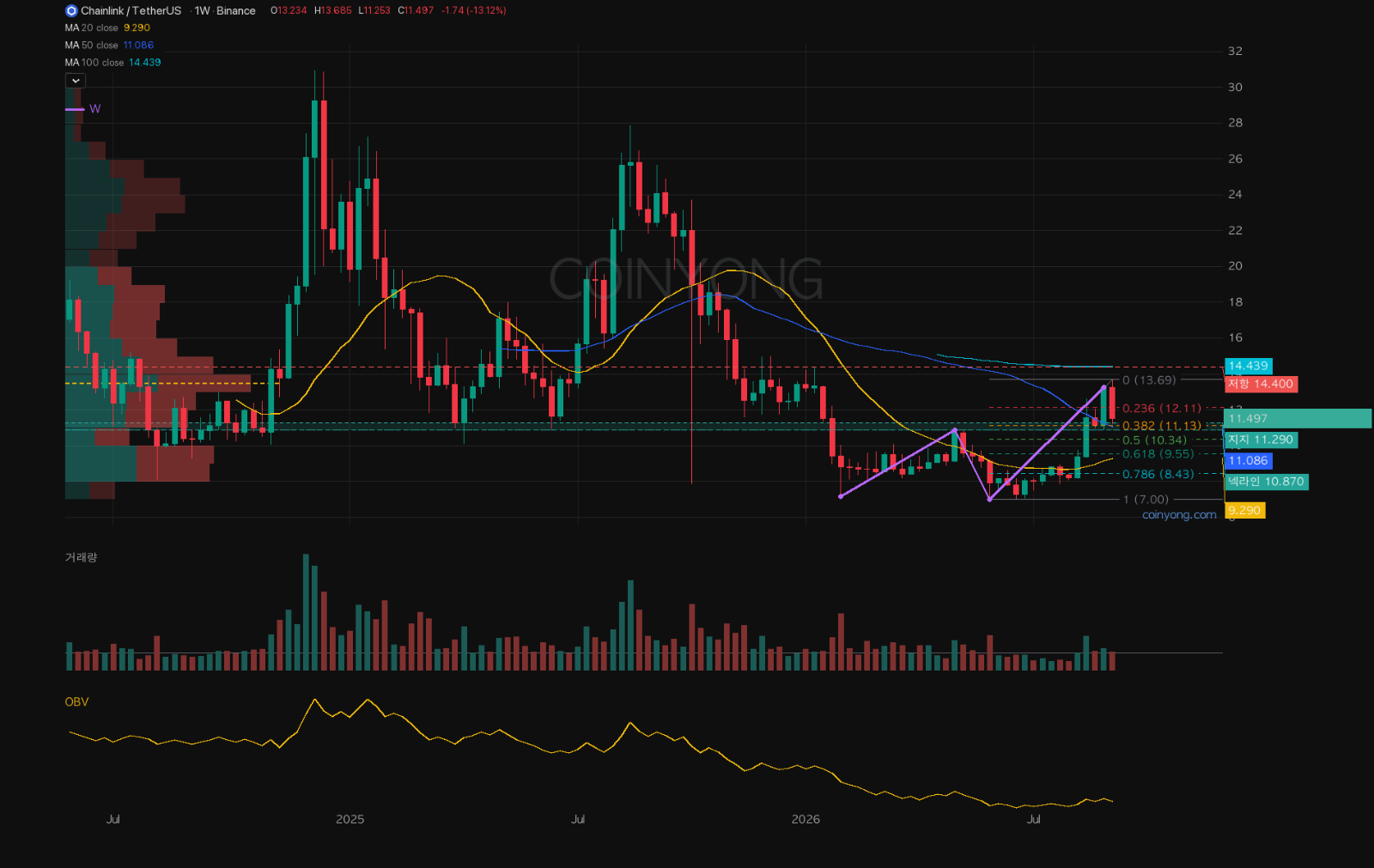1374x868 pixels.
Task: Click the Fibonacci level label "1 (7.00)"
Action: point(1146,500)
